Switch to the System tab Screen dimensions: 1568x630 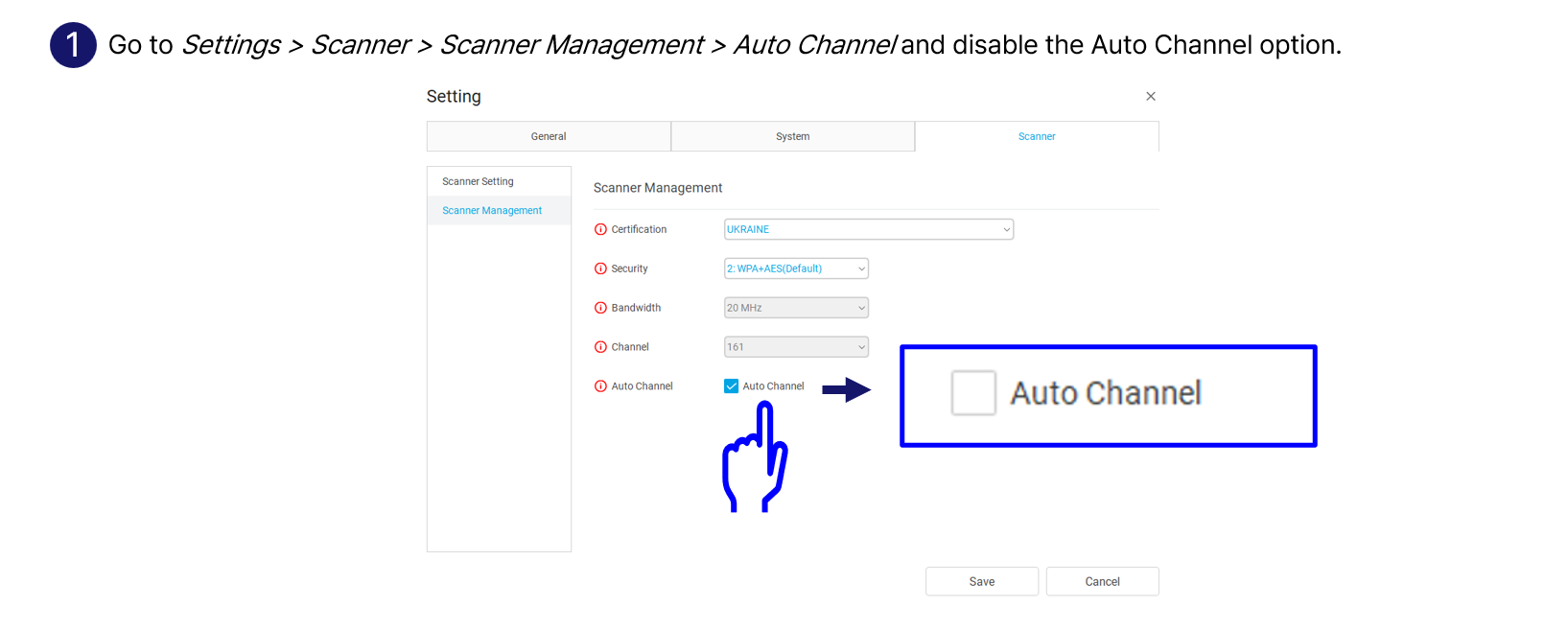[x=792, y=136]
